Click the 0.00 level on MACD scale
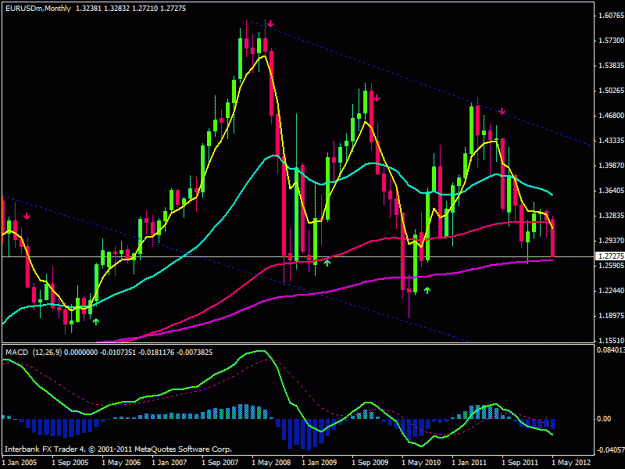The image size is (625, 469). pyautogui.click(x=604, y=419)
